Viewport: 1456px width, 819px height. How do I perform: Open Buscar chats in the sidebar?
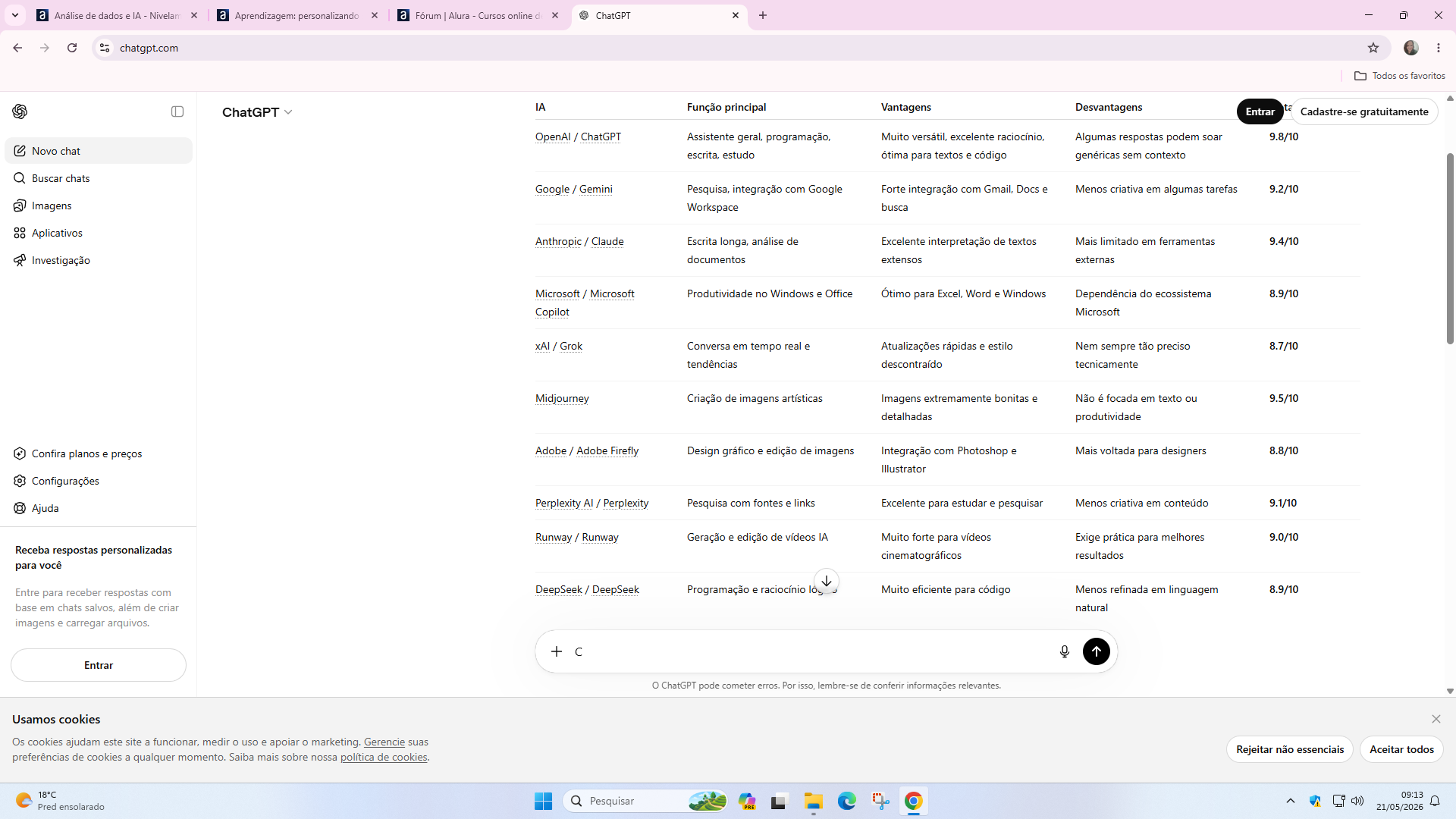click(99, 178)
